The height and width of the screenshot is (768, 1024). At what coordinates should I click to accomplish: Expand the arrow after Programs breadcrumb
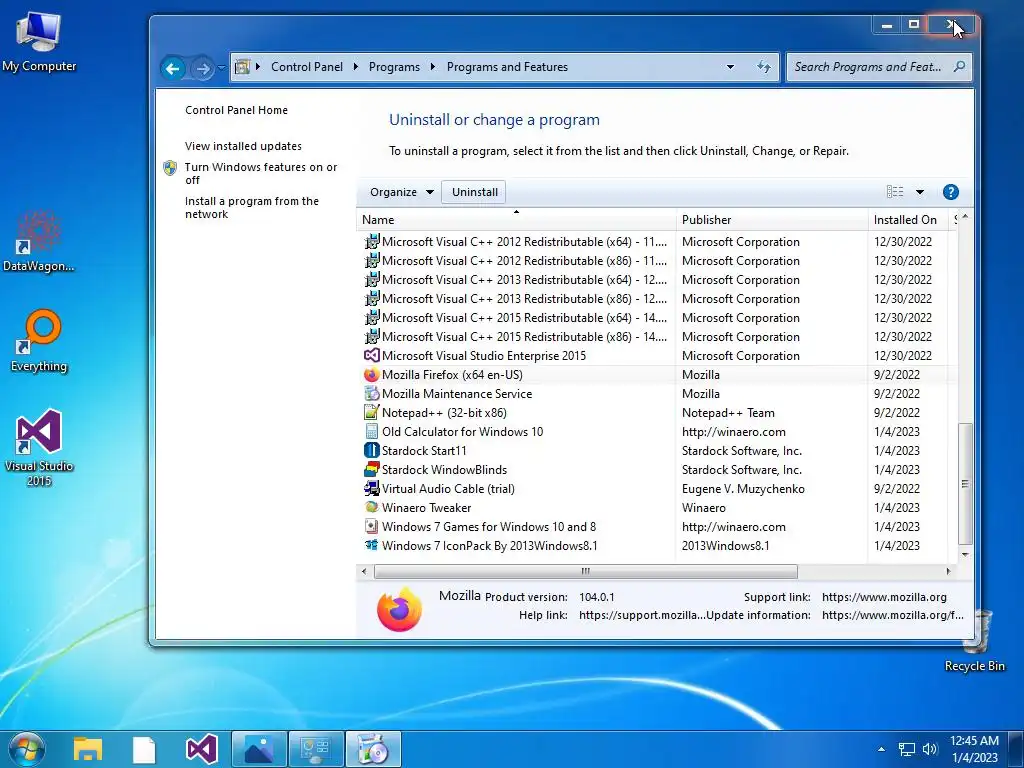coord(433,67)
